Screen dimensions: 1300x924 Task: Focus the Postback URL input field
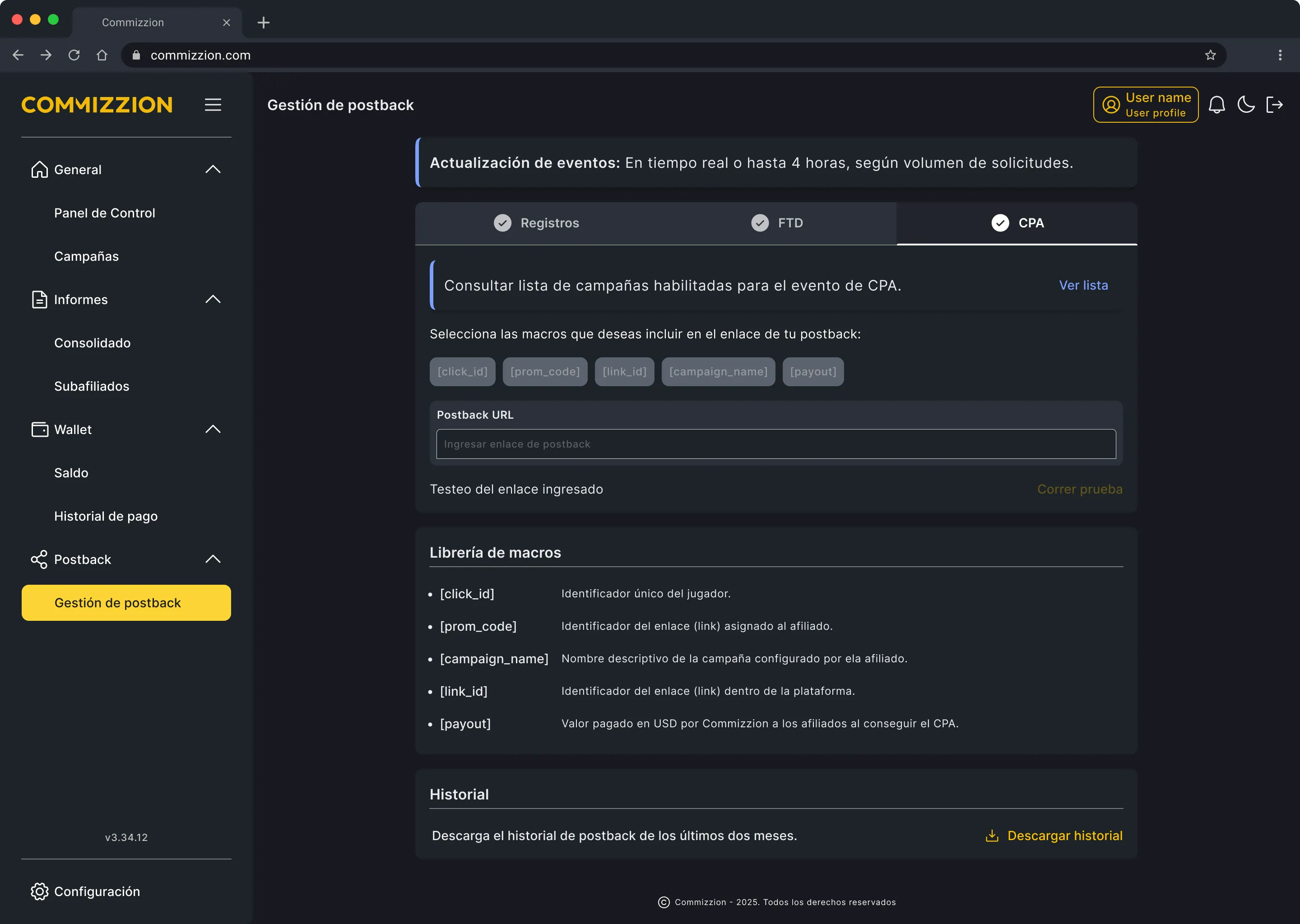[x=776, y=444]
